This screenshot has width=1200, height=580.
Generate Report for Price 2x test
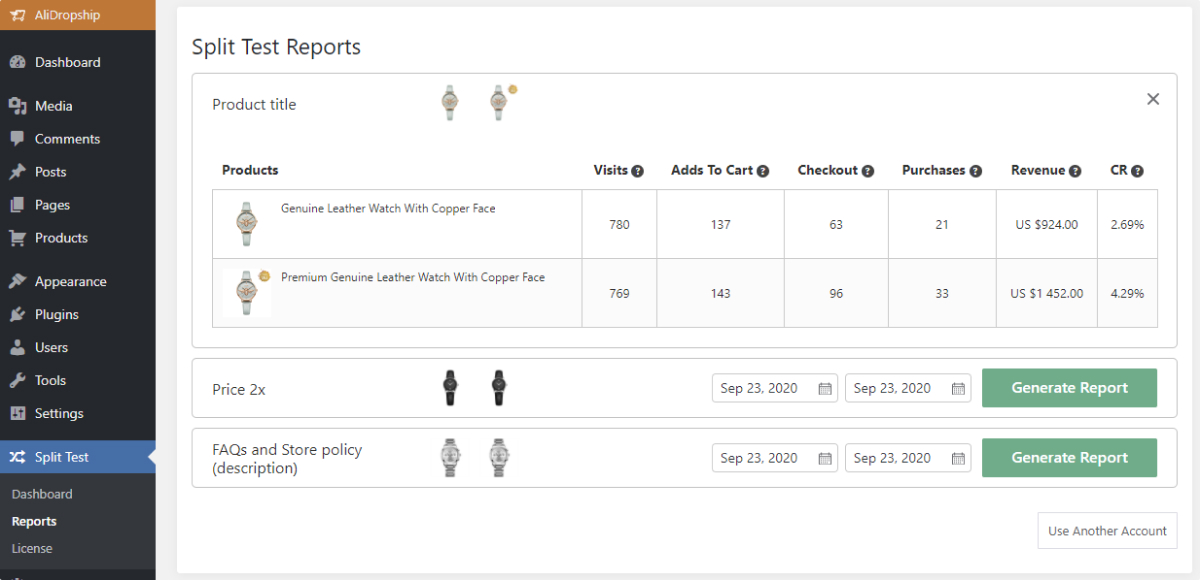pyautogui.click(x=1069, y=388)
